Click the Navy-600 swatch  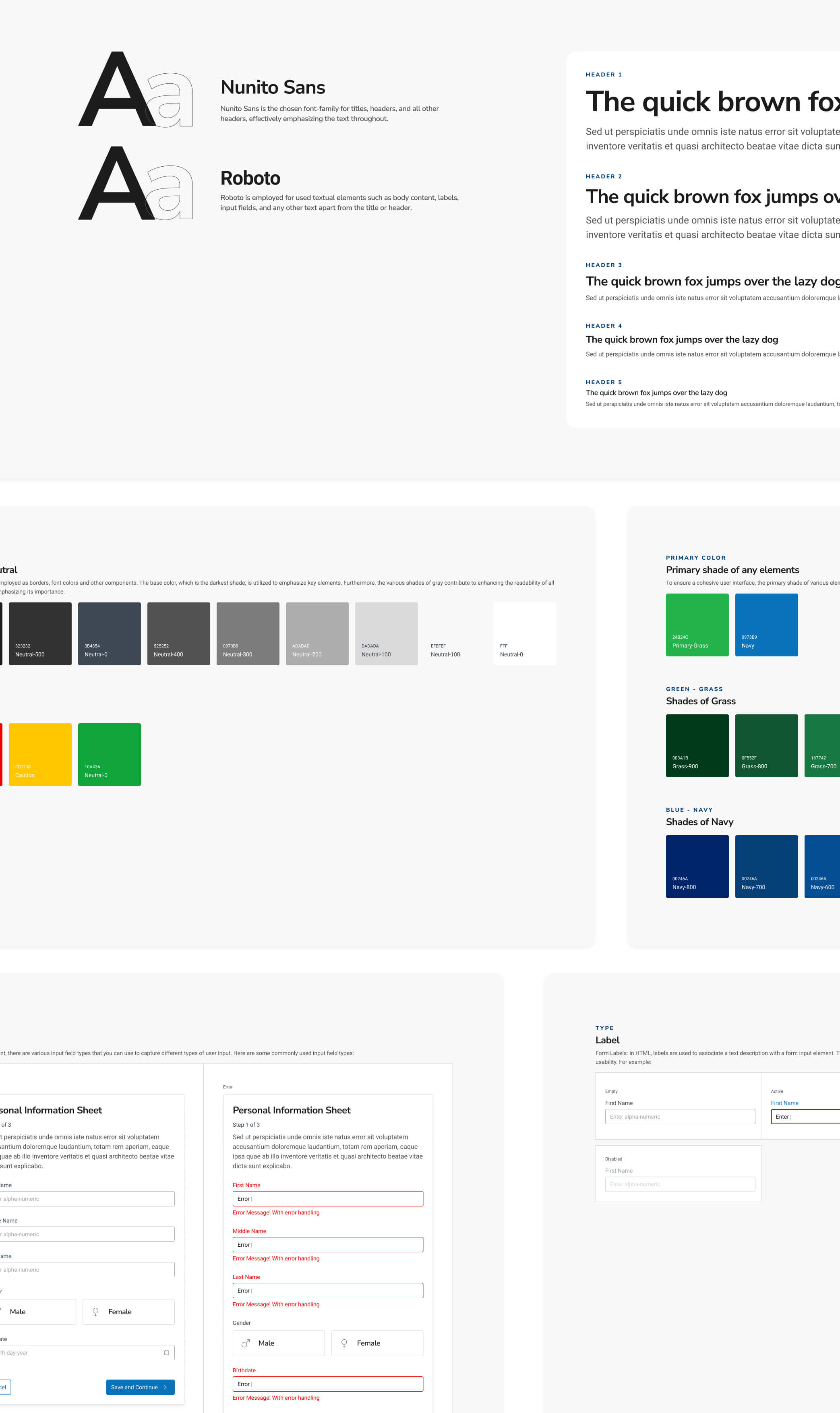822,866
